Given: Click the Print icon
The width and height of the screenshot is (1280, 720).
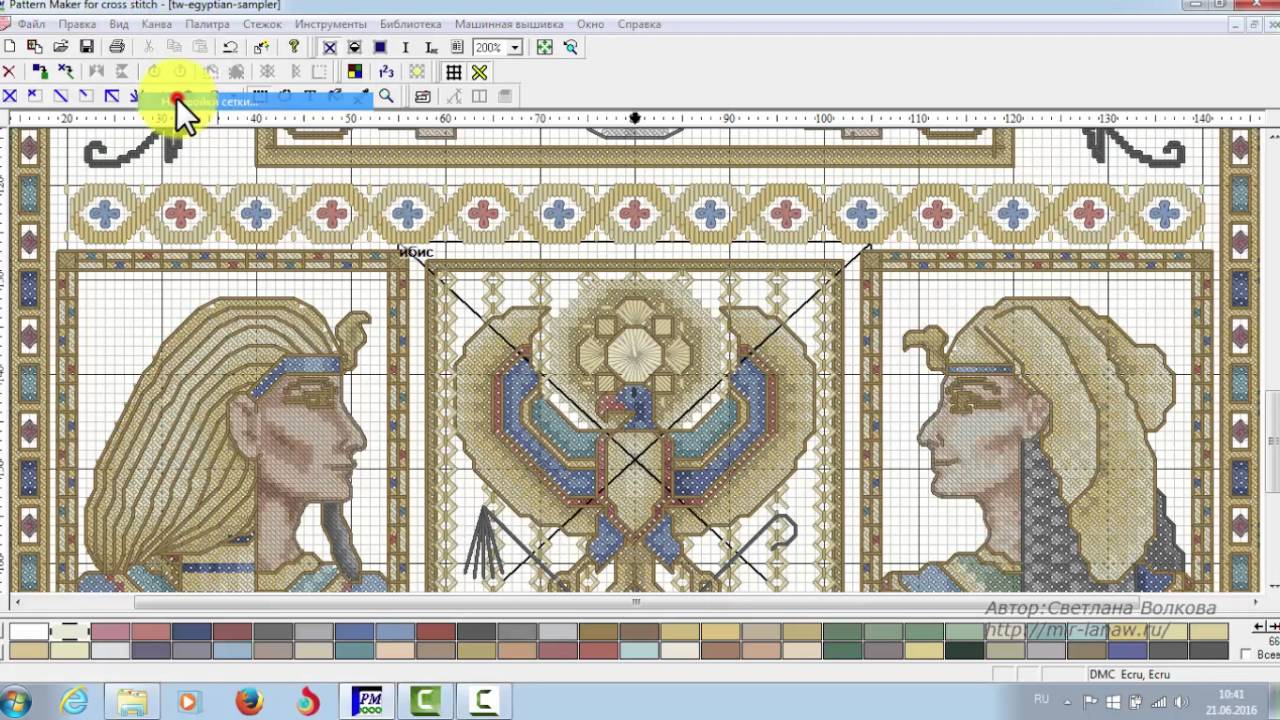Looking at the screenshot, I should coord(117,46).
